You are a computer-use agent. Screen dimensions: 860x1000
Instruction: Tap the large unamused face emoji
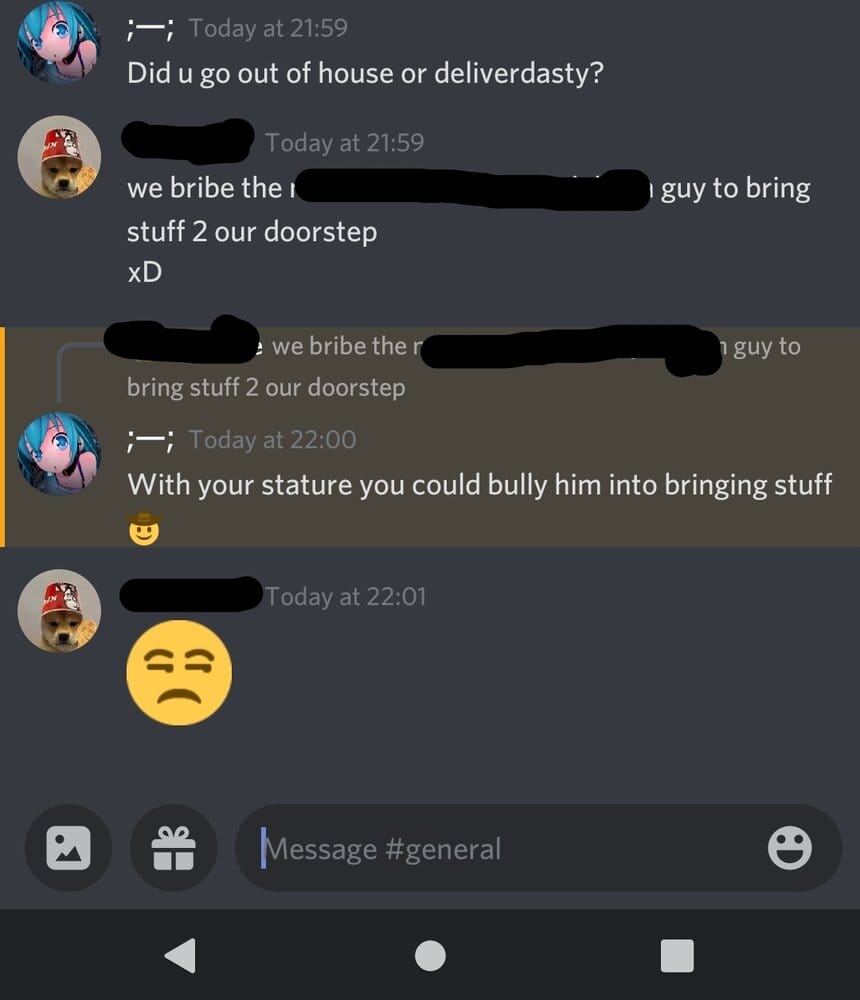(x=179, y=673)
